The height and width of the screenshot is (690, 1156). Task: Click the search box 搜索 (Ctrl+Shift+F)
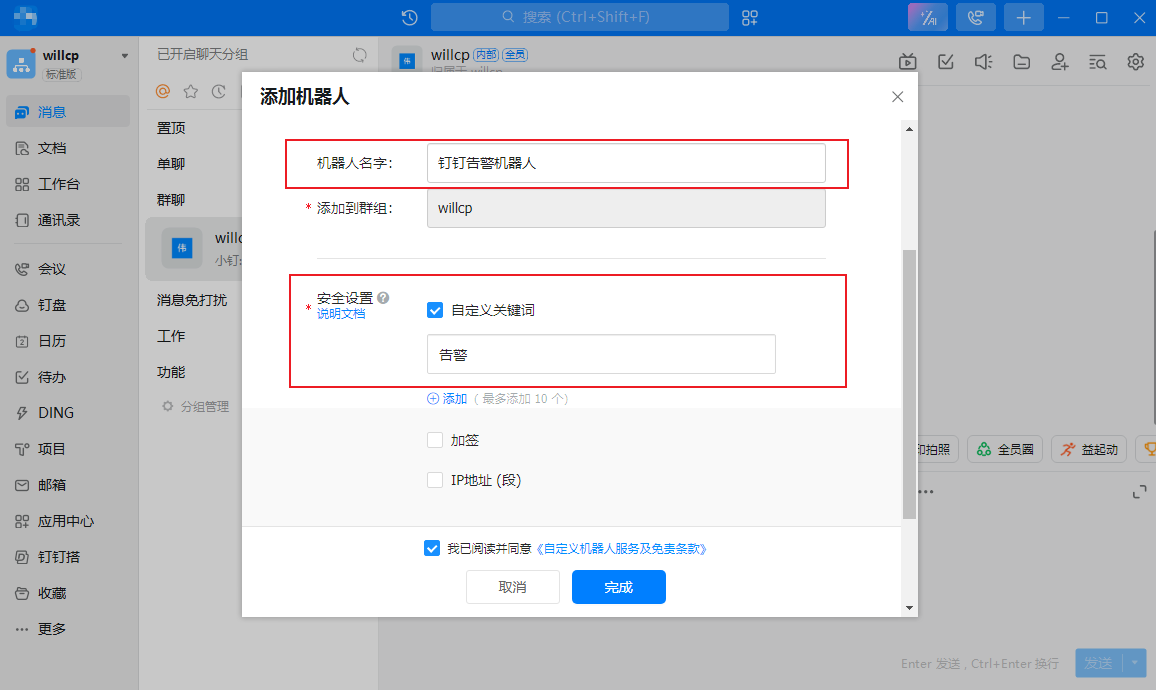579,17
